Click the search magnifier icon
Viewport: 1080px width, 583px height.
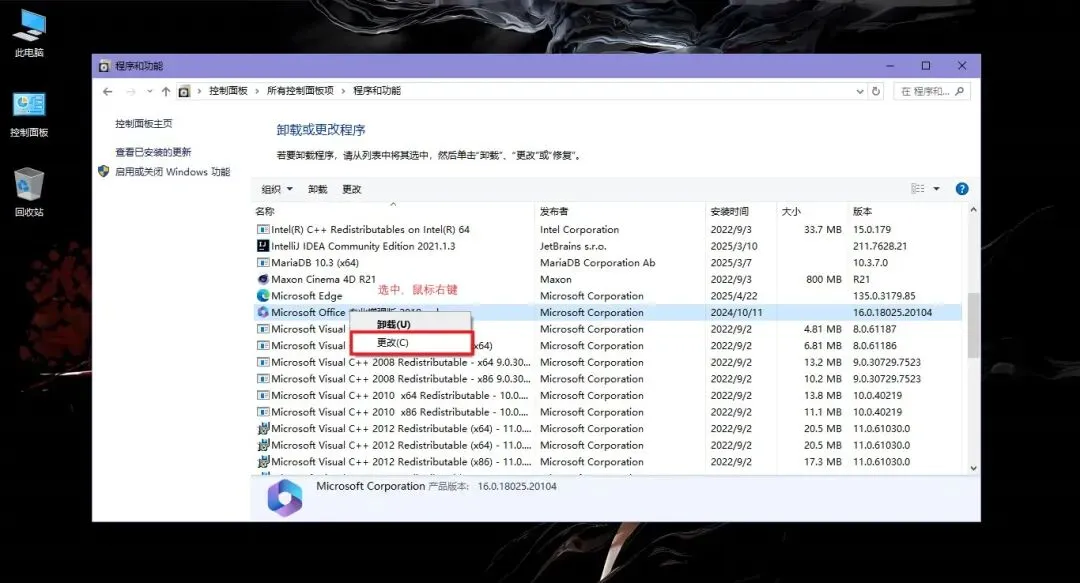(959, 91)
